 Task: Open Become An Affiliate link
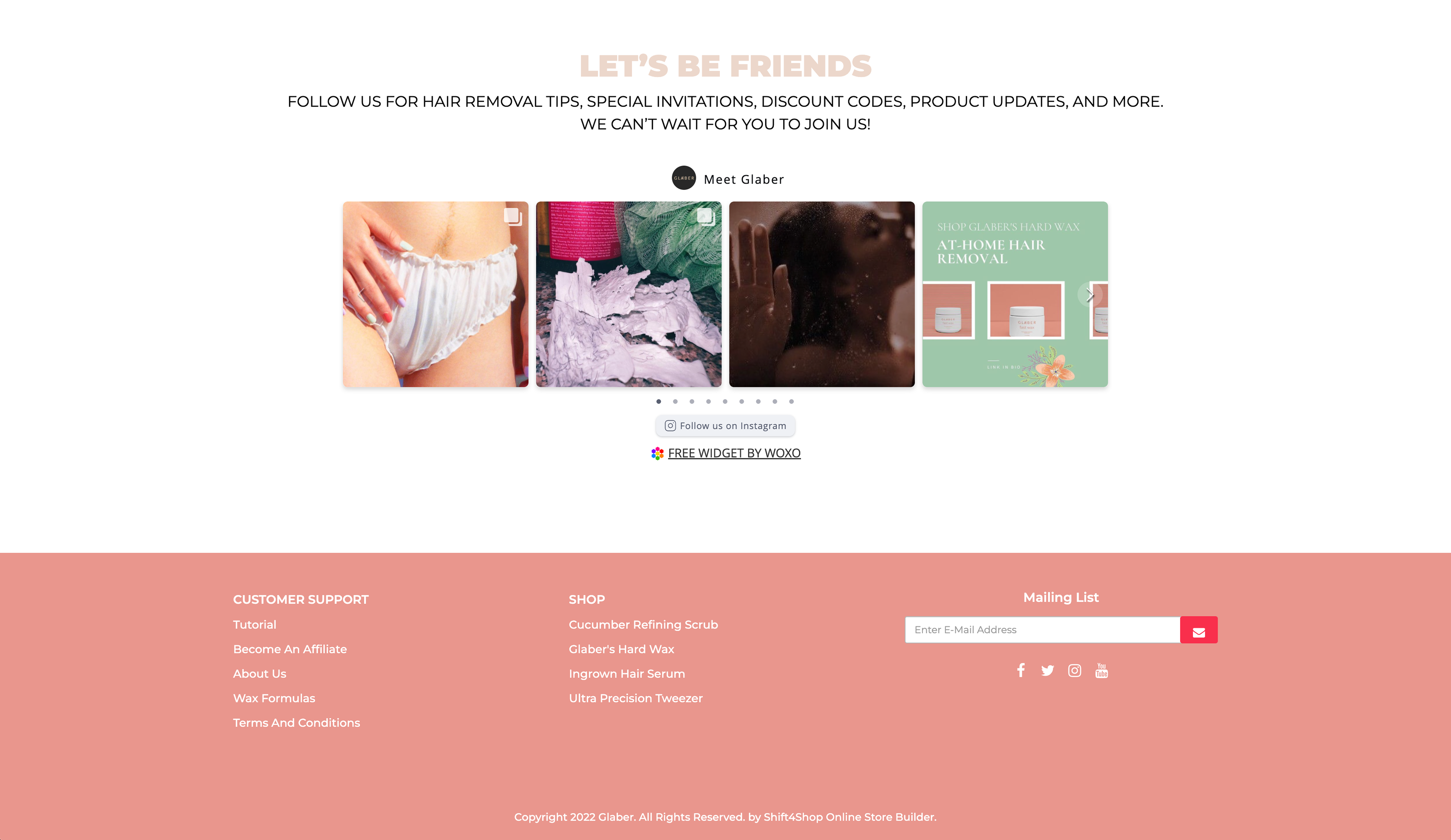coord(290,650)
